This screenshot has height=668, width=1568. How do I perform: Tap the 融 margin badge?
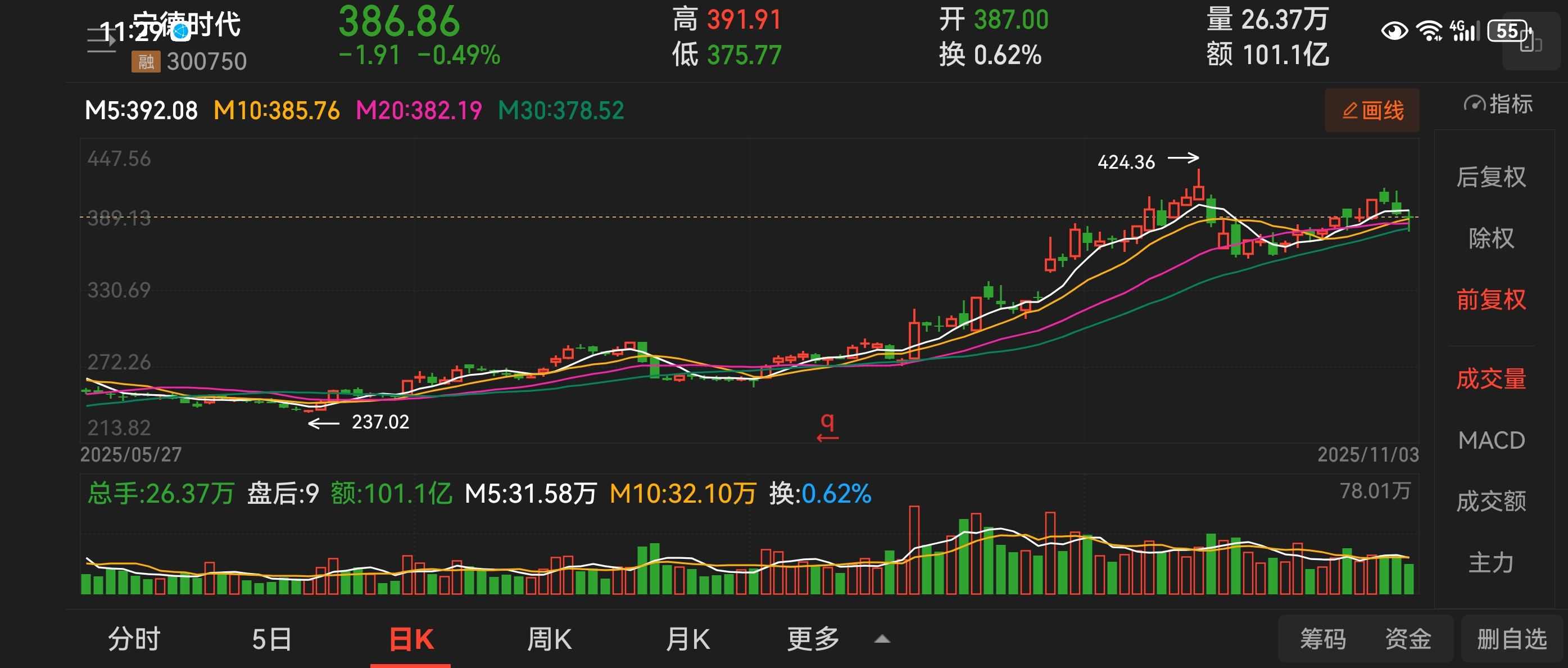click(146, 61)
